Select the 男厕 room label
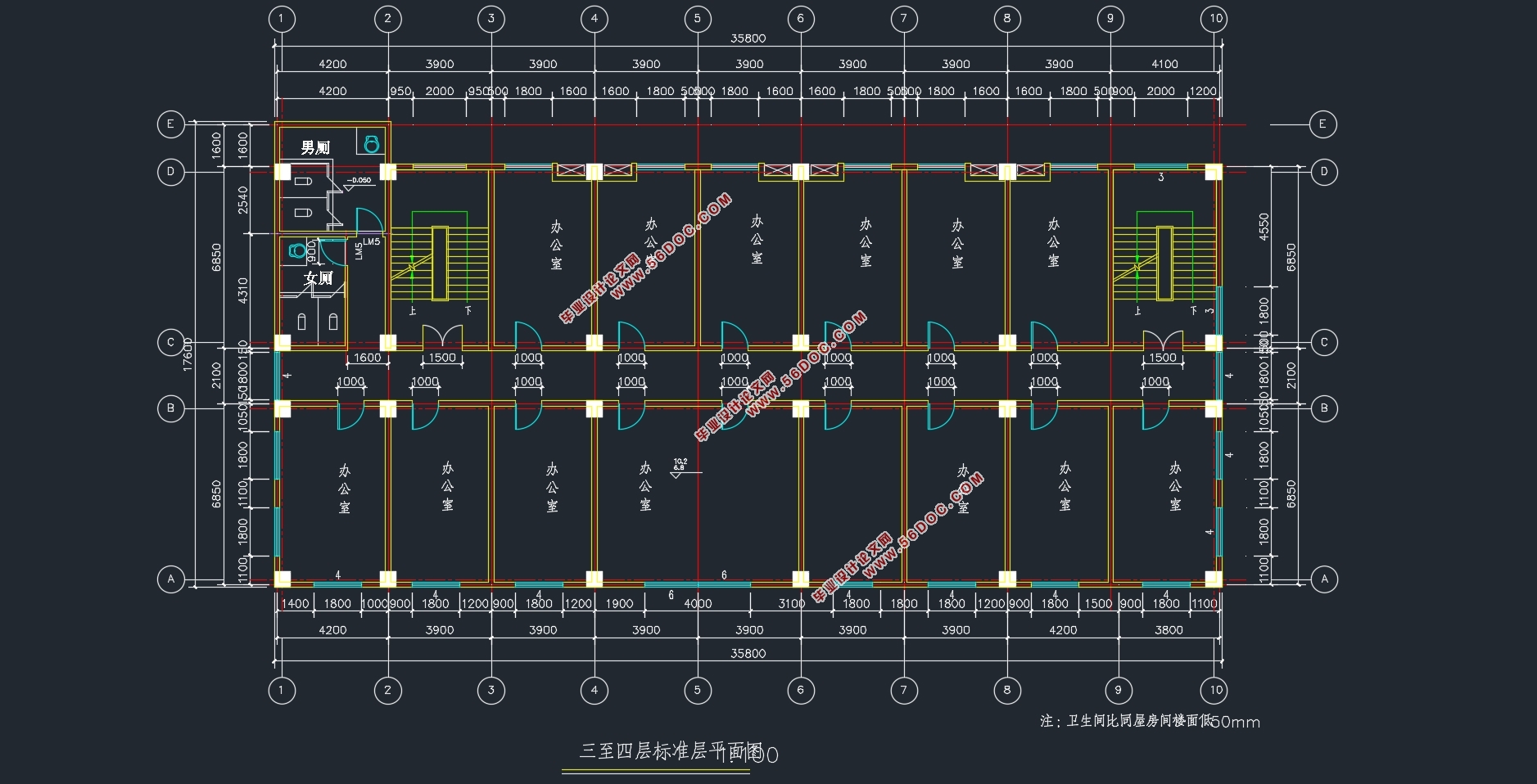1537x784 pixels. coord(315,147)
